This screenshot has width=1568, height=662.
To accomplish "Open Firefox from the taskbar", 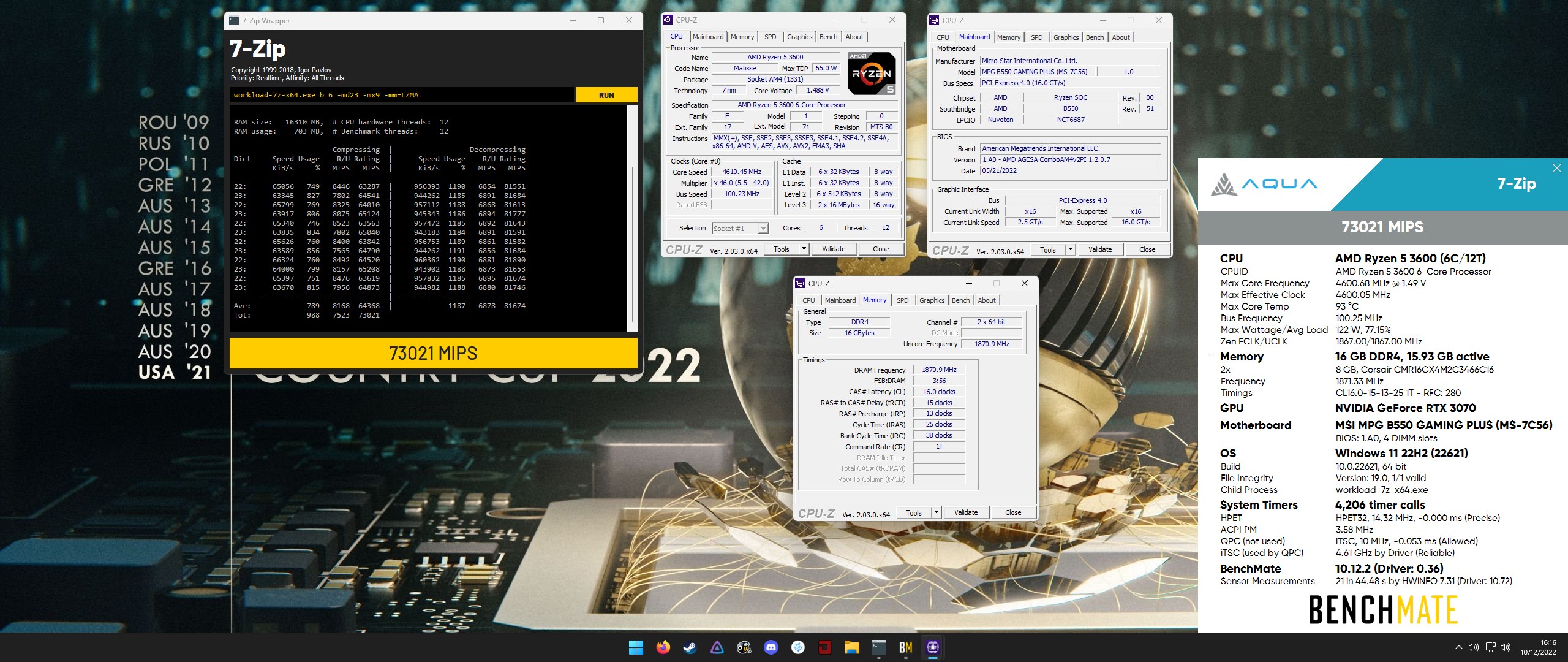I will [663, 647].
